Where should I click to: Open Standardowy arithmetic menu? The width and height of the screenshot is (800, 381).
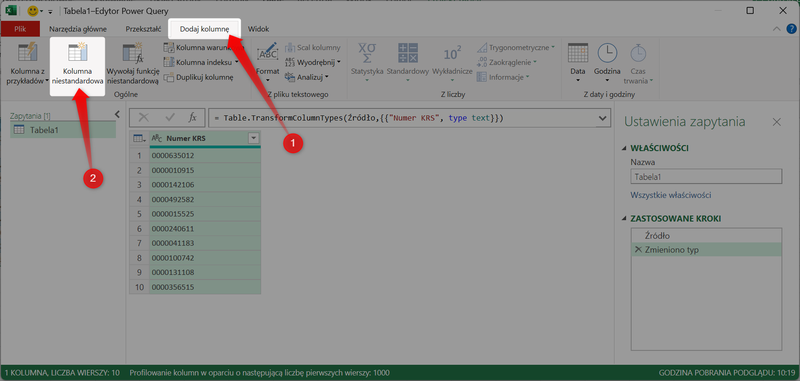click(408, 62)
